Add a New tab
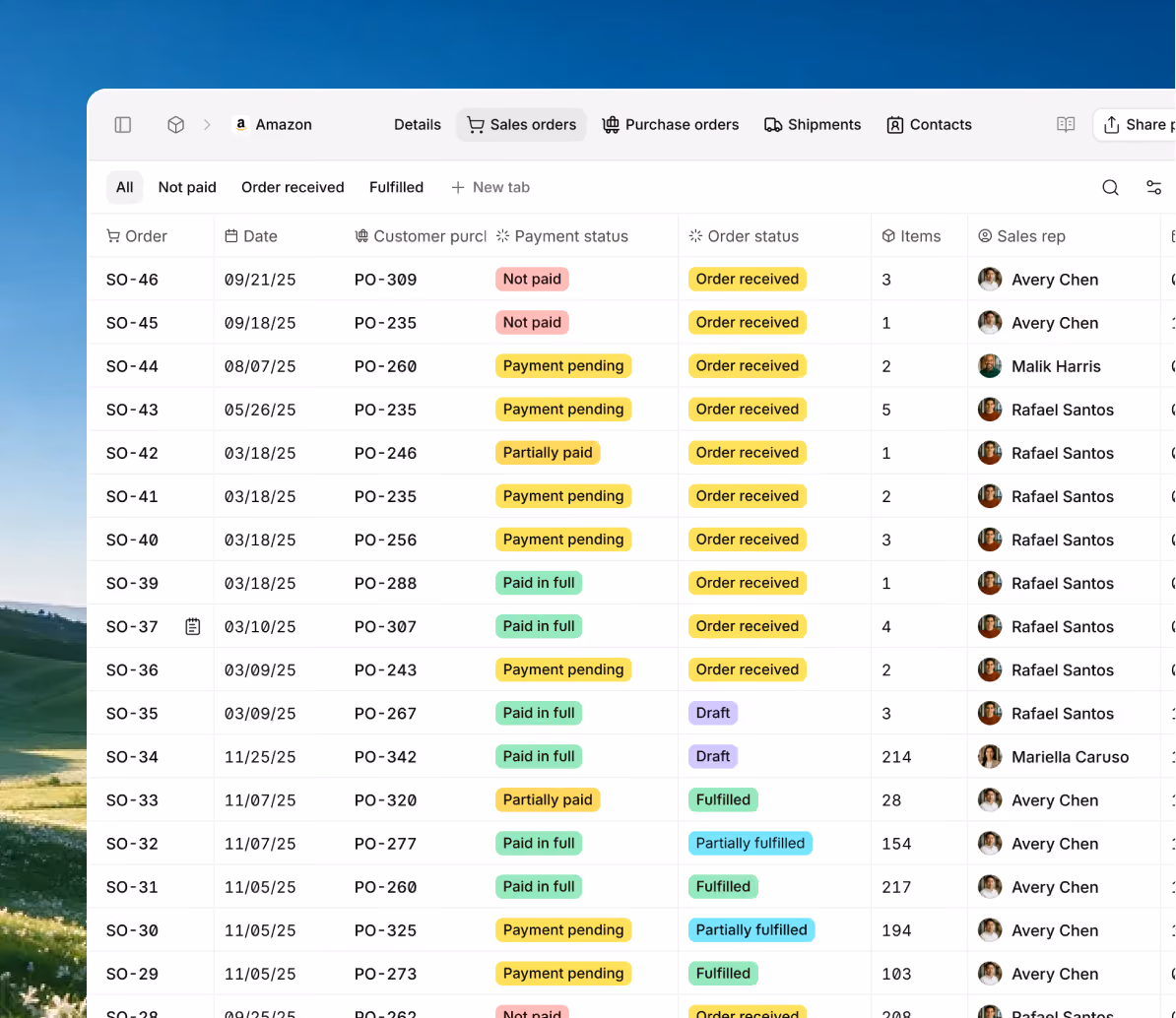Viewport: 1176px width, 1018px height. [x=490, y=187]
